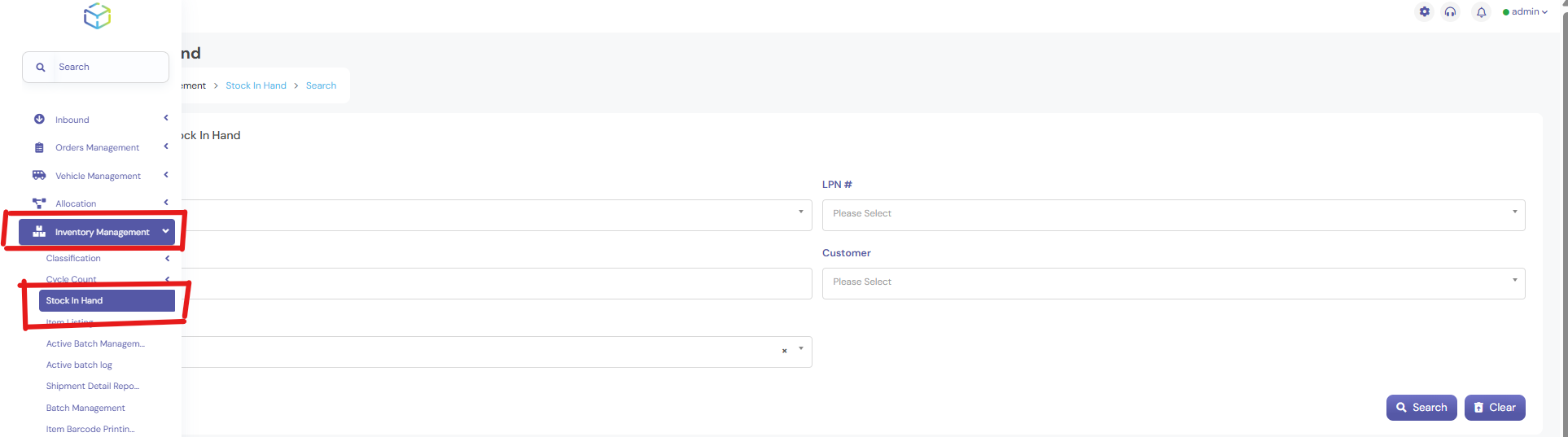Click the Allocation nodes icon

pyautogui.click(x=39, y=203)
